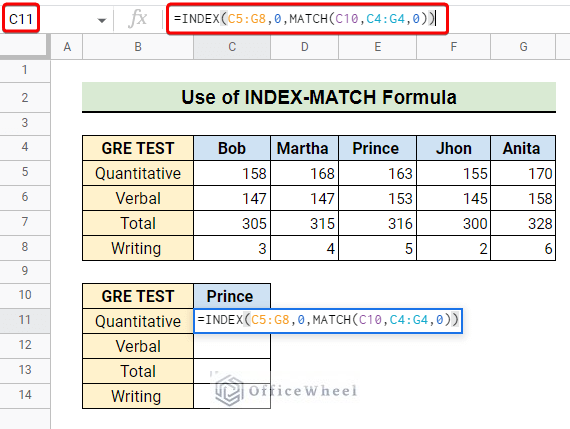Select Martha's Quantitative score 168
This screenshot has height=429, width=570.
click(x=304, y=173)
